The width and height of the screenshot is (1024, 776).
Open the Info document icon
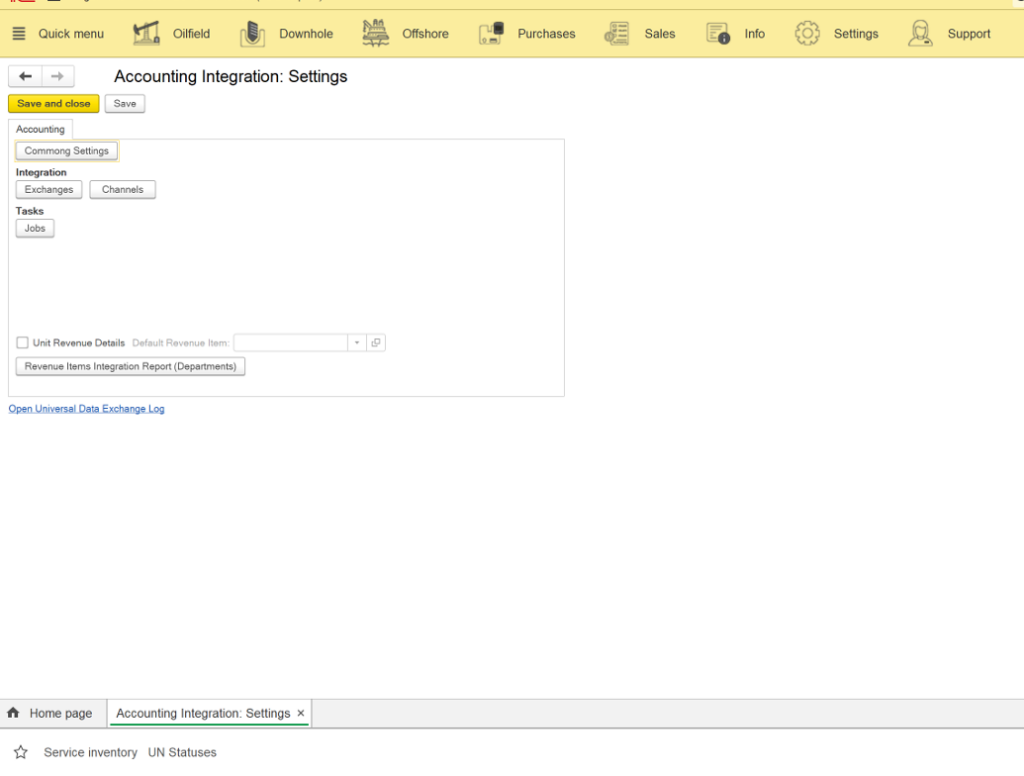pyautogui.click(x=718, y=33)
